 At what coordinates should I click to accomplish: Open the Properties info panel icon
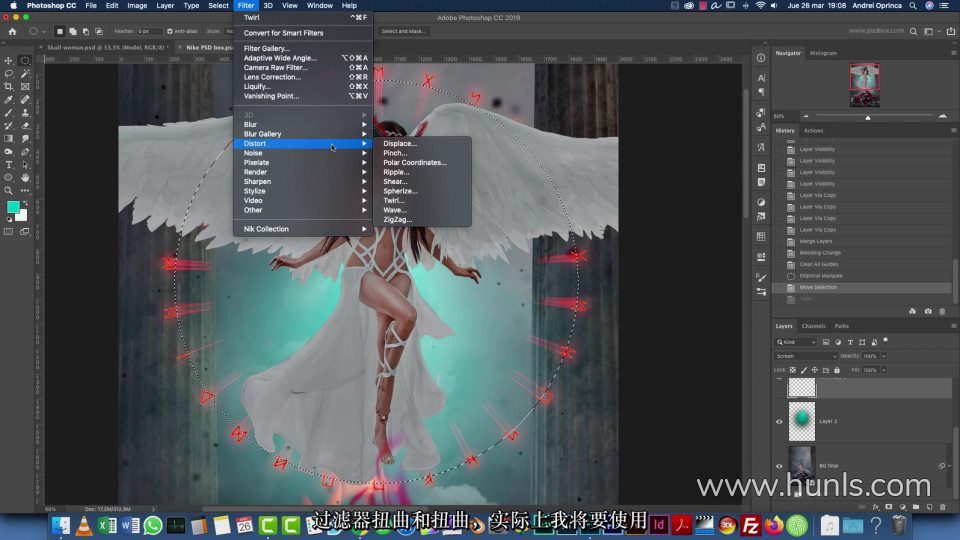click(761, 58)
